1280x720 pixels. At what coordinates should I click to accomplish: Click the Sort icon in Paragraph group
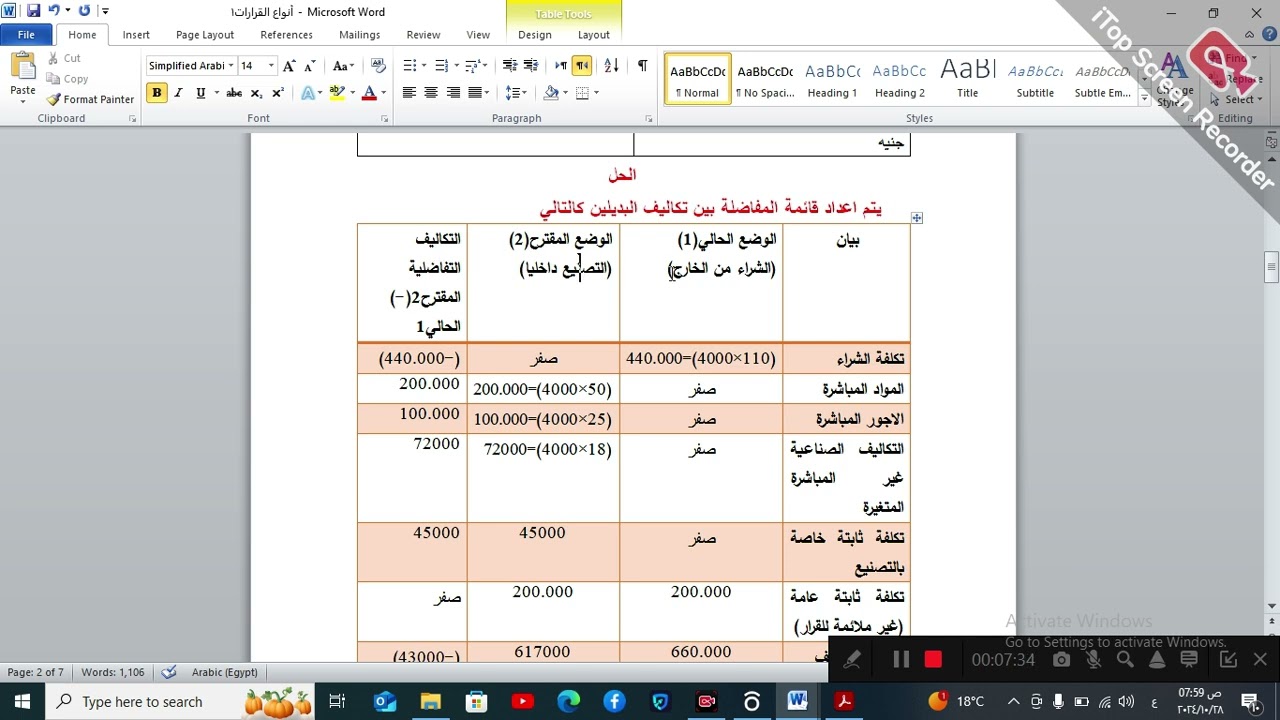tap(612, 66)
